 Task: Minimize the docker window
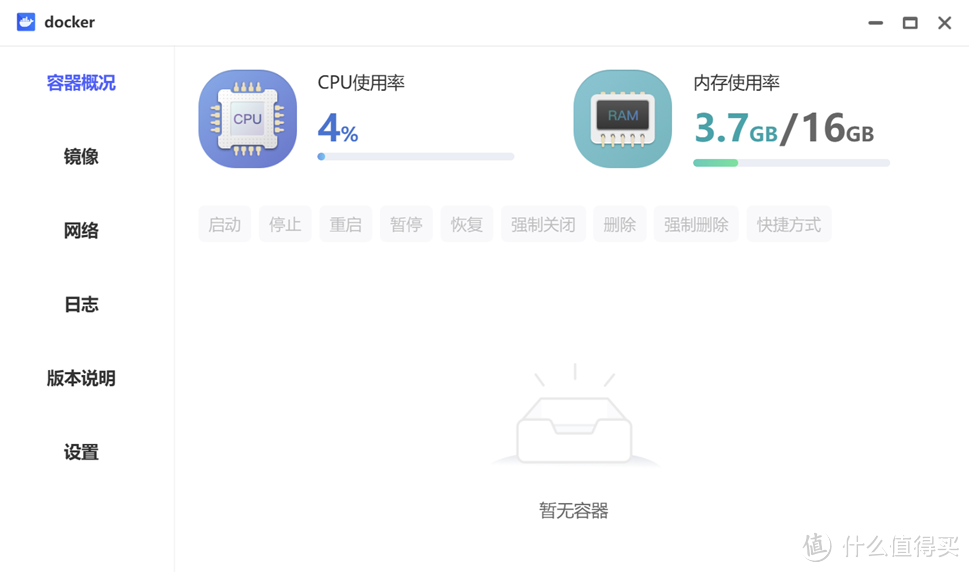(876, 23)
